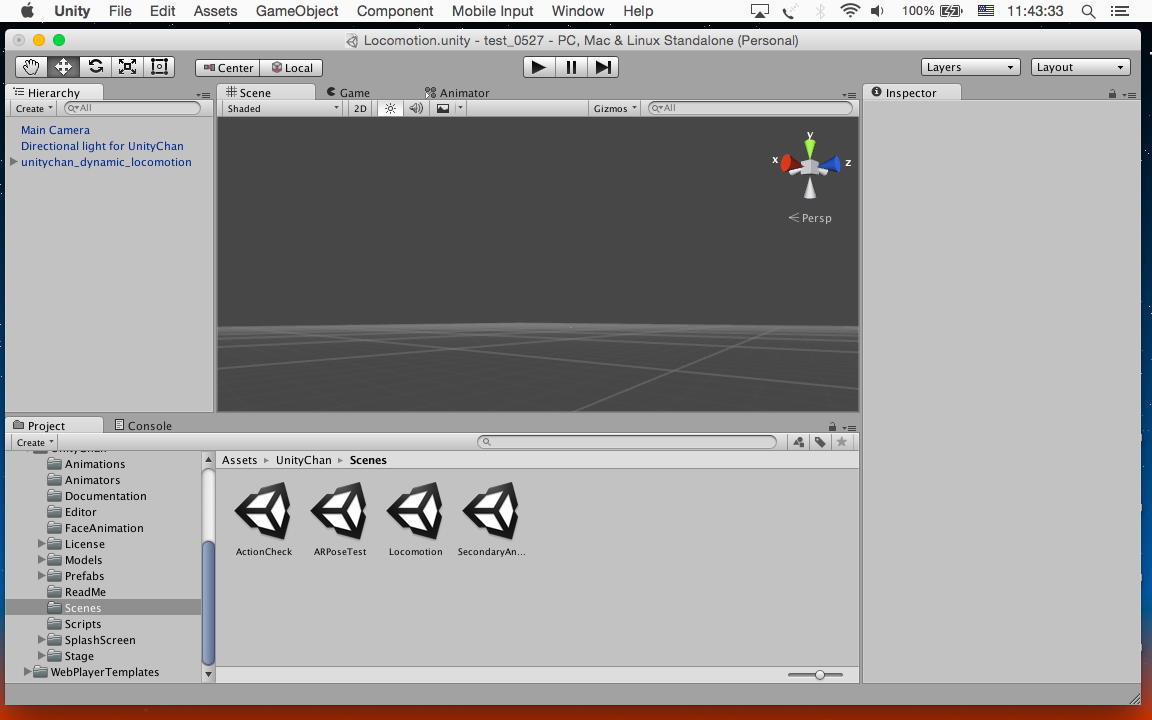Open the Project Create dropdown
Image resolution: width=1152 pixels, height=720 pixels.
click(35, 442)
